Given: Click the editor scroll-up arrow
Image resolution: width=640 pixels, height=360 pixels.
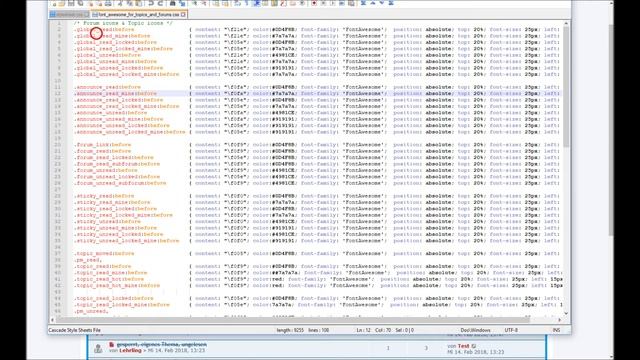Looking at the screenshot, I should click(x=566, y=23).
